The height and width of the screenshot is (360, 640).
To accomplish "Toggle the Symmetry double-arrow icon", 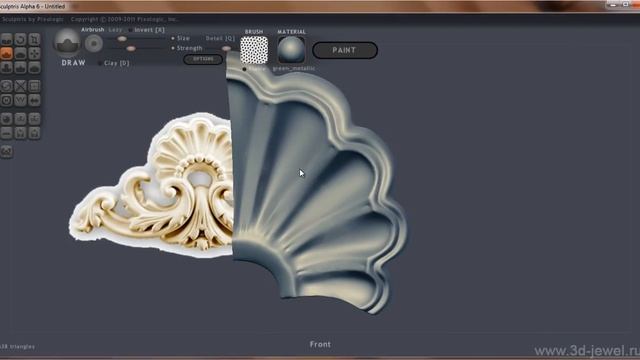I will pos(34,100).
